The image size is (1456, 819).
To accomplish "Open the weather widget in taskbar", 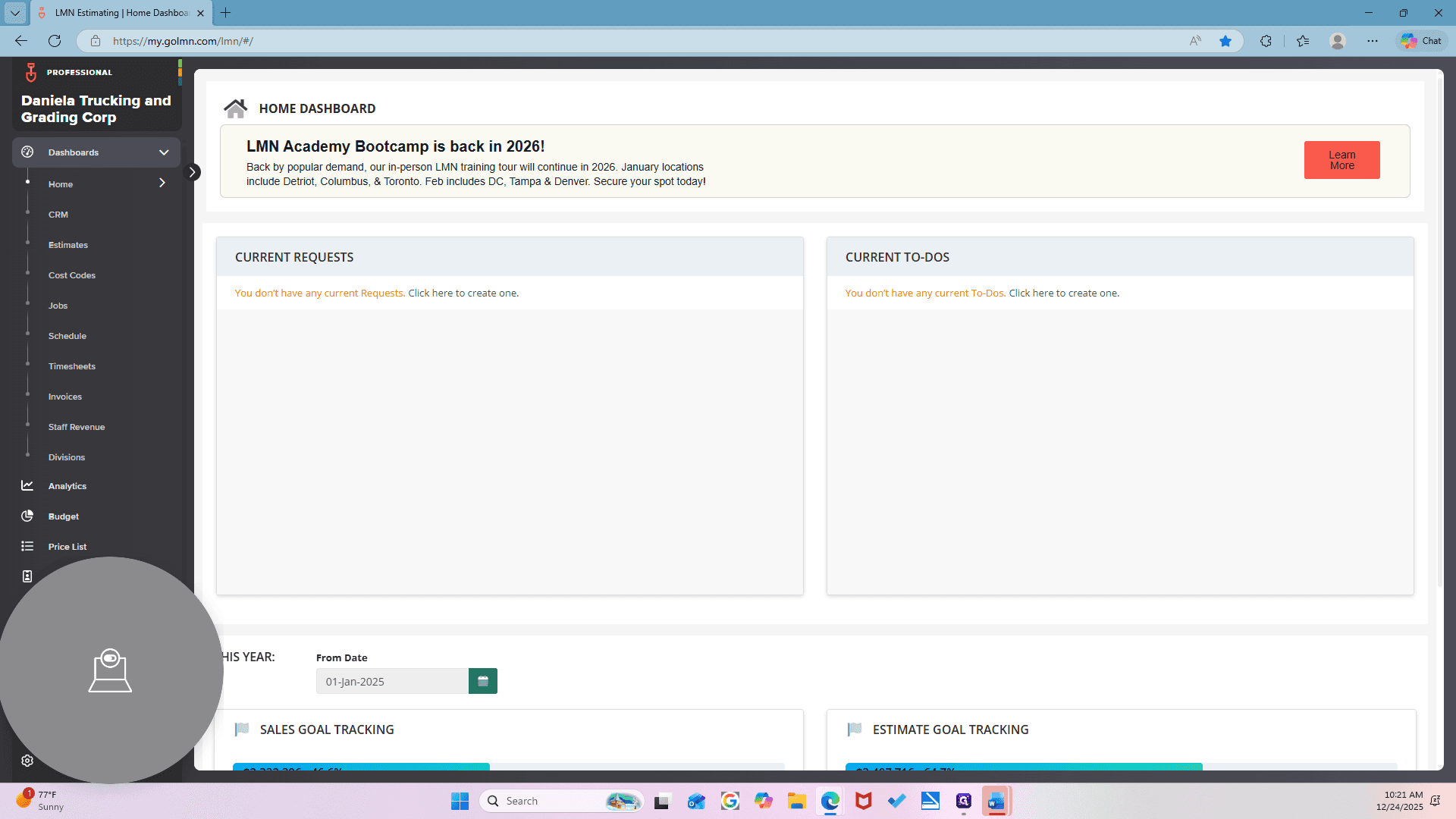I will (39, 801).
